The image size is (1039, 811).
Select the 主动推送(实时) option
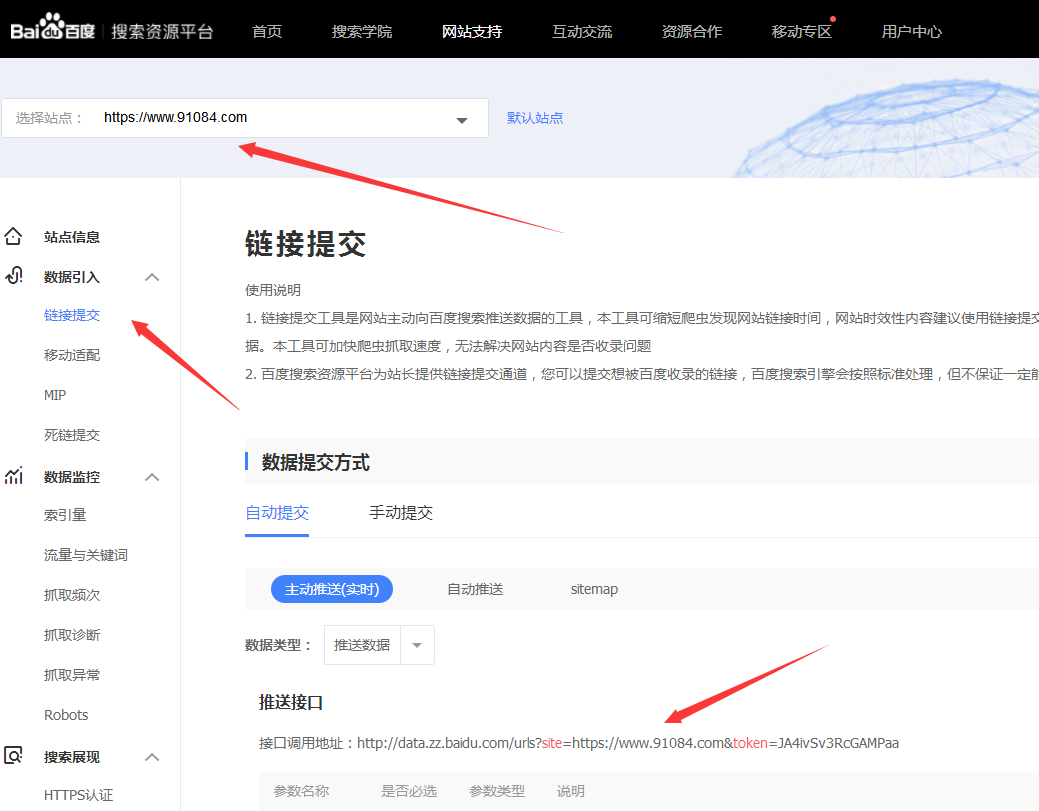(332, 589)
